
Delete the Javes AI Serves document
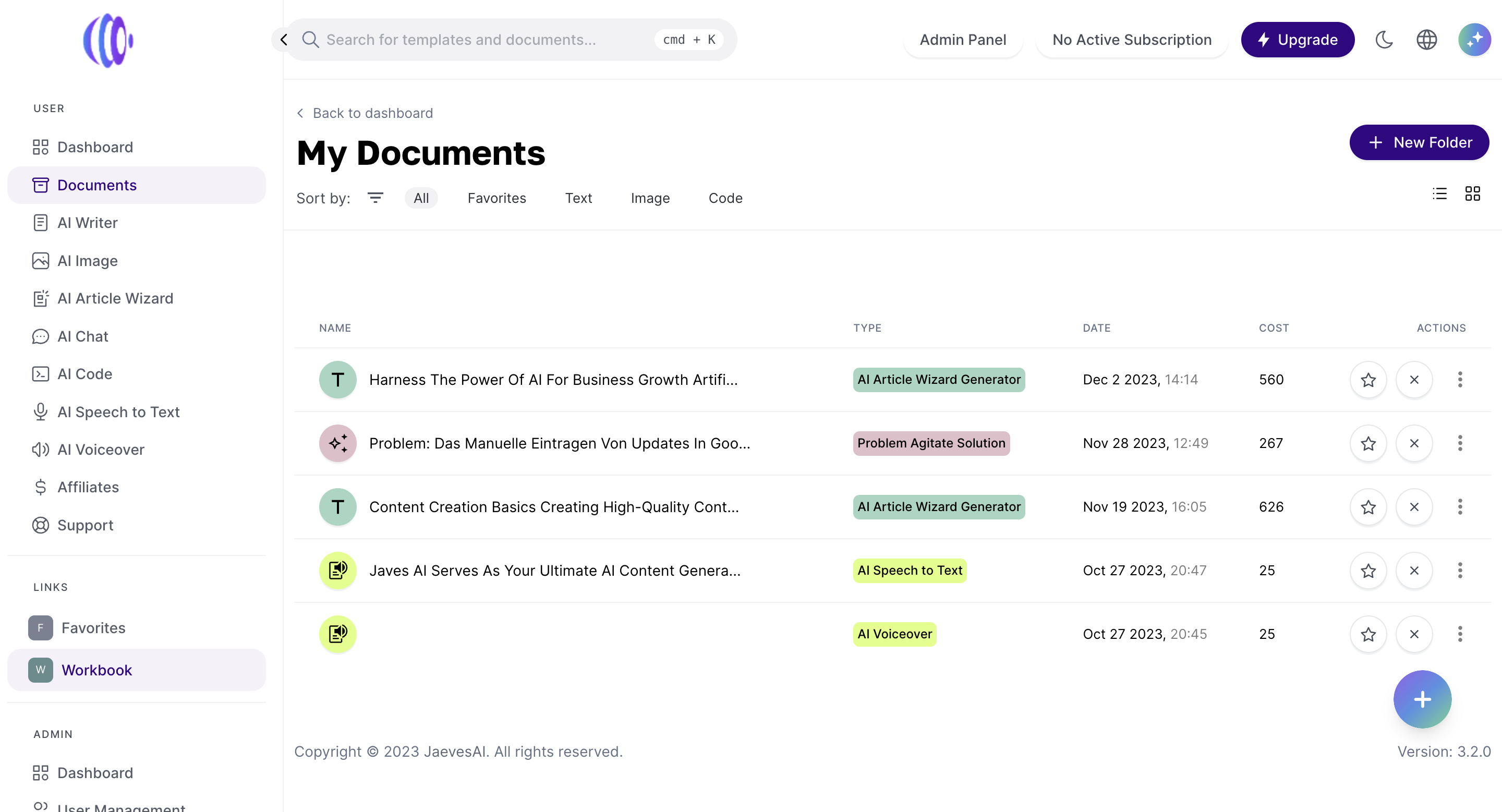(x=1414, y=570)
